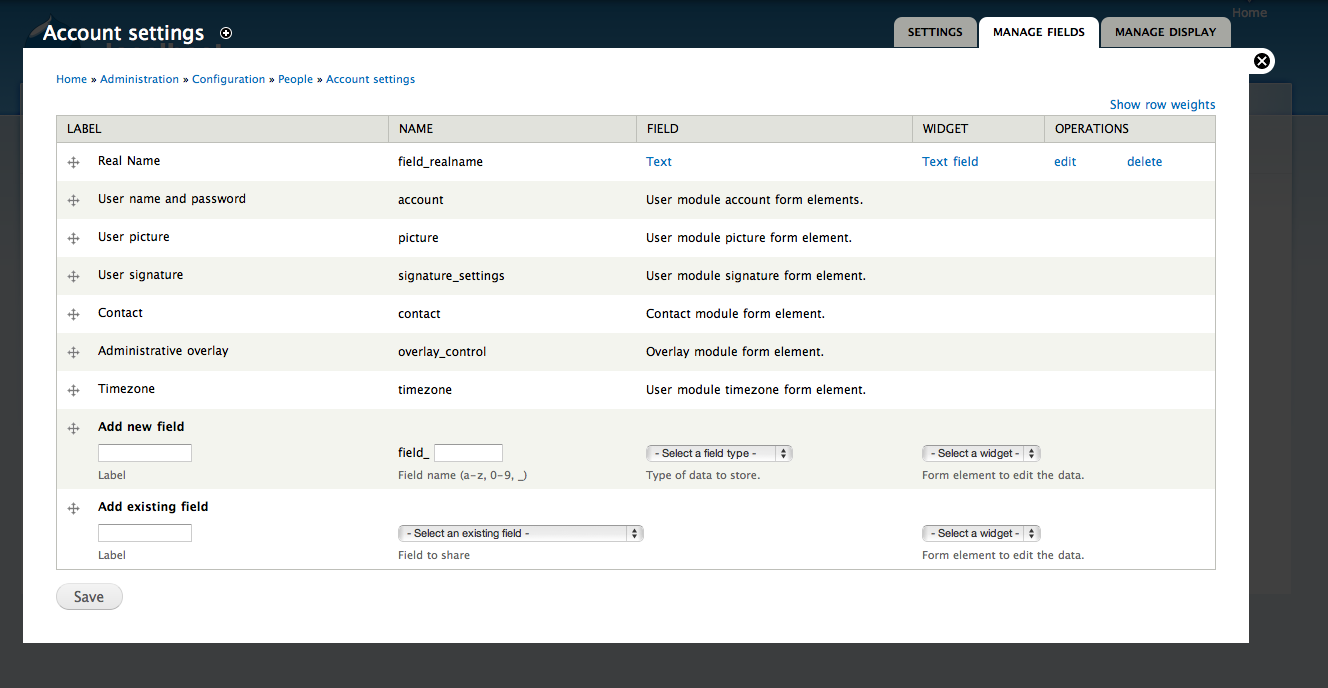This screenshot has width=1328, height=688.
Task: Switch to the Manage Display tab
Action: pos(1165,32)
